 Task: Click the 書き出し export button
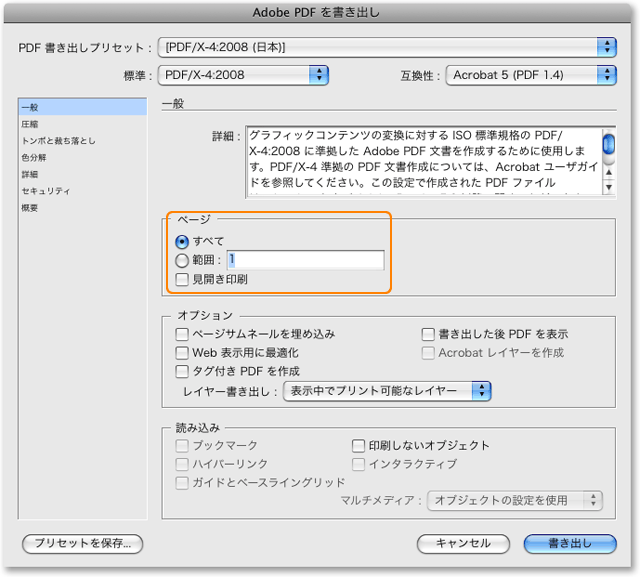(x=569, y=544)
